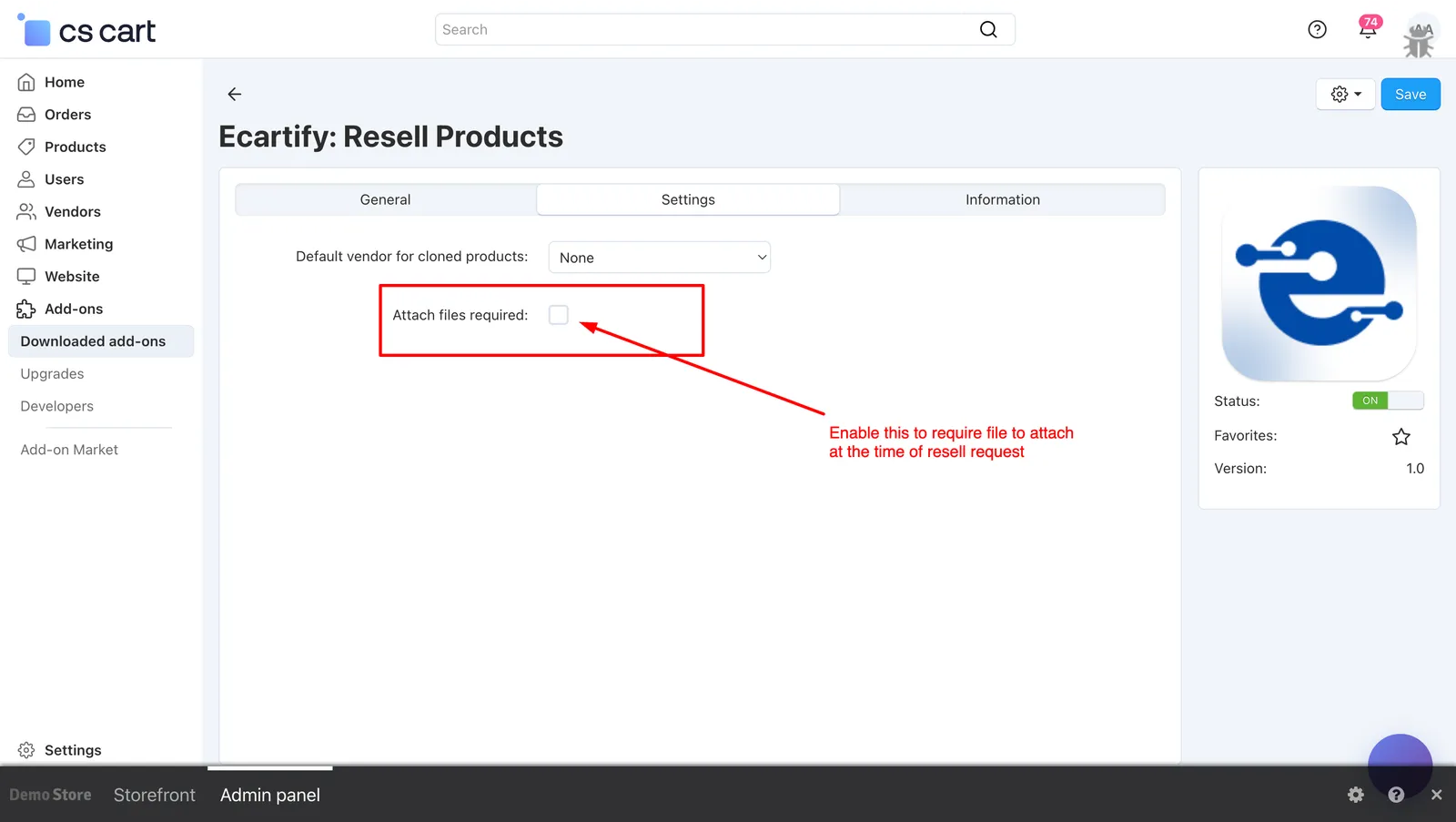Open the gear actions dropdown near Save
Viewport: 1456px width, 822px height.
(1346, 94)
